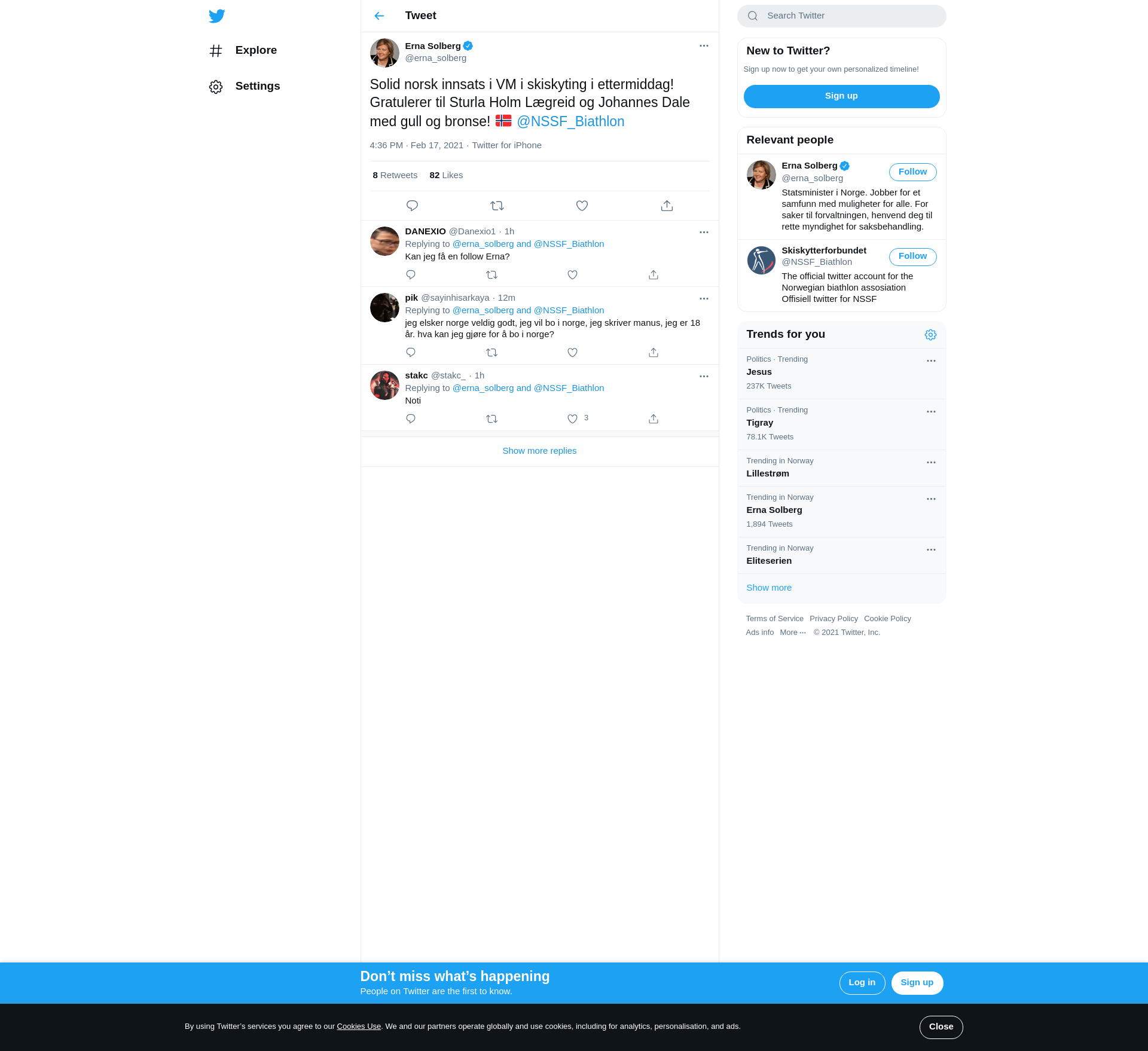Open the Eliteserien trending topic

[841, 555]
